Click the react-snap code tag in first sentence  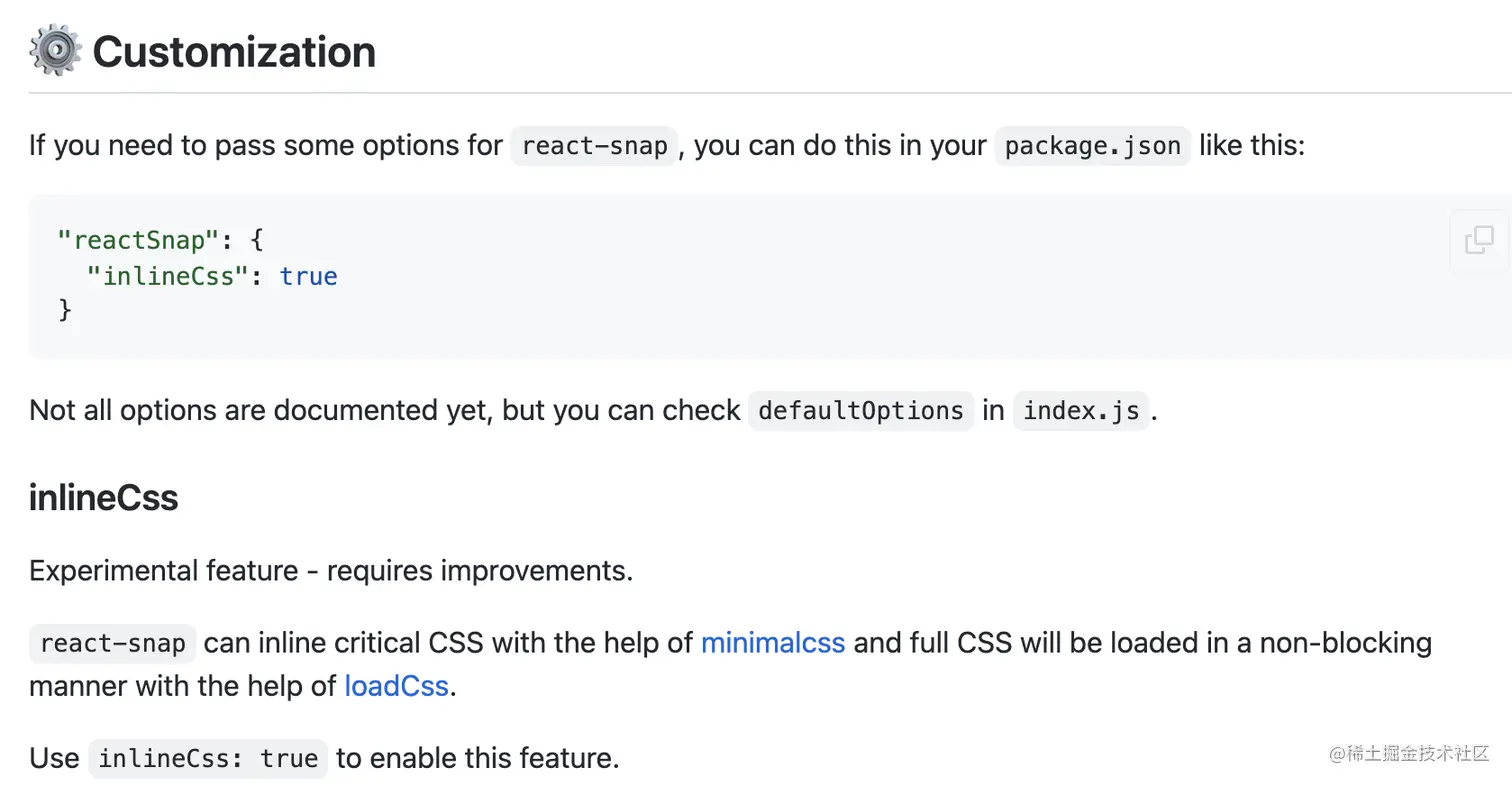pos(594,146)
